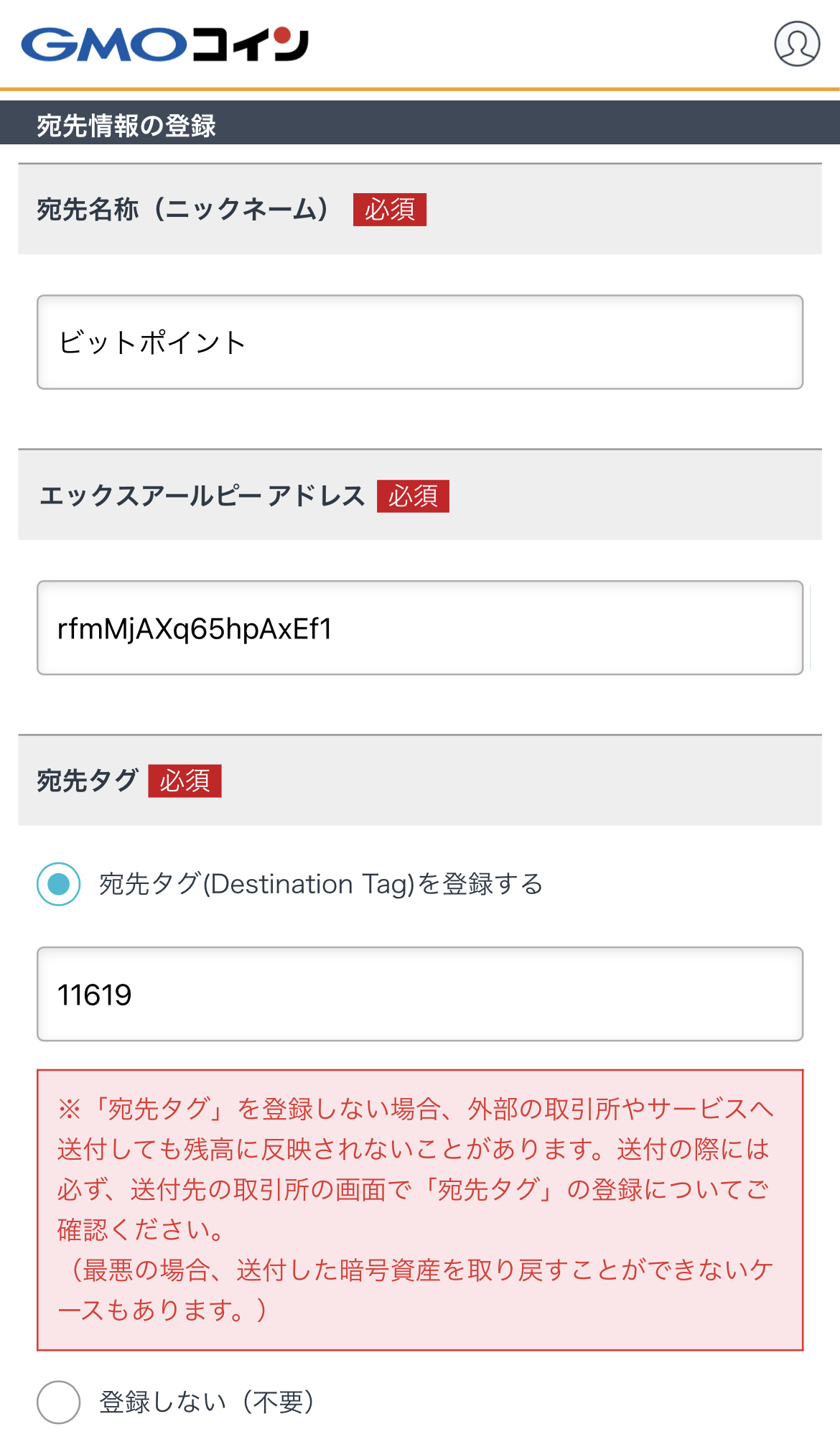Click the gray 宛先名称 section banner
The width and height of the screenshot is (840, 1447).
point(420,210)
